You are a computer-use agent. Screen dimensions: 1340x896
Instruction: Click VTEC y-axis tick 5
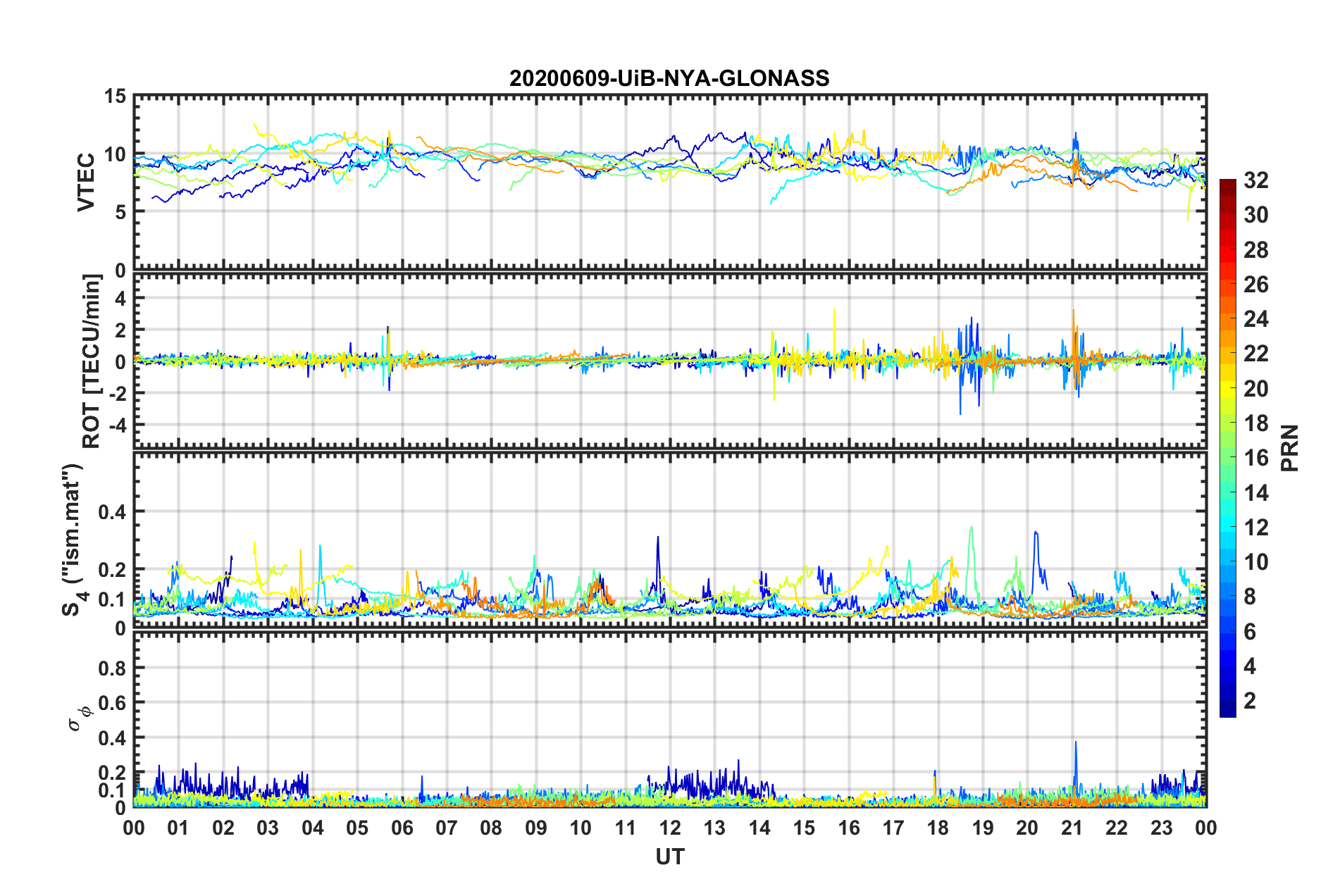coord(120,212)
